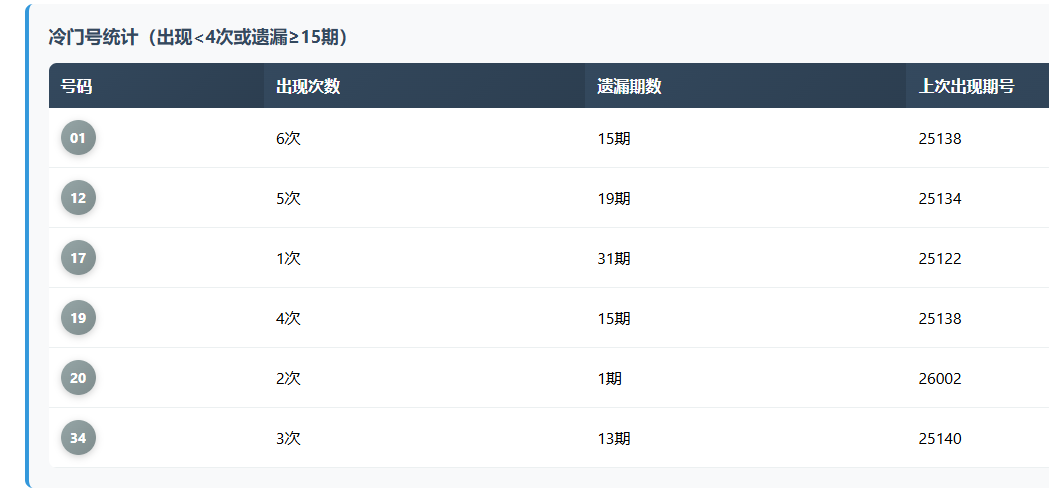Click the 号码 column header
The image size is (1049, 491).
click(77, 86)
